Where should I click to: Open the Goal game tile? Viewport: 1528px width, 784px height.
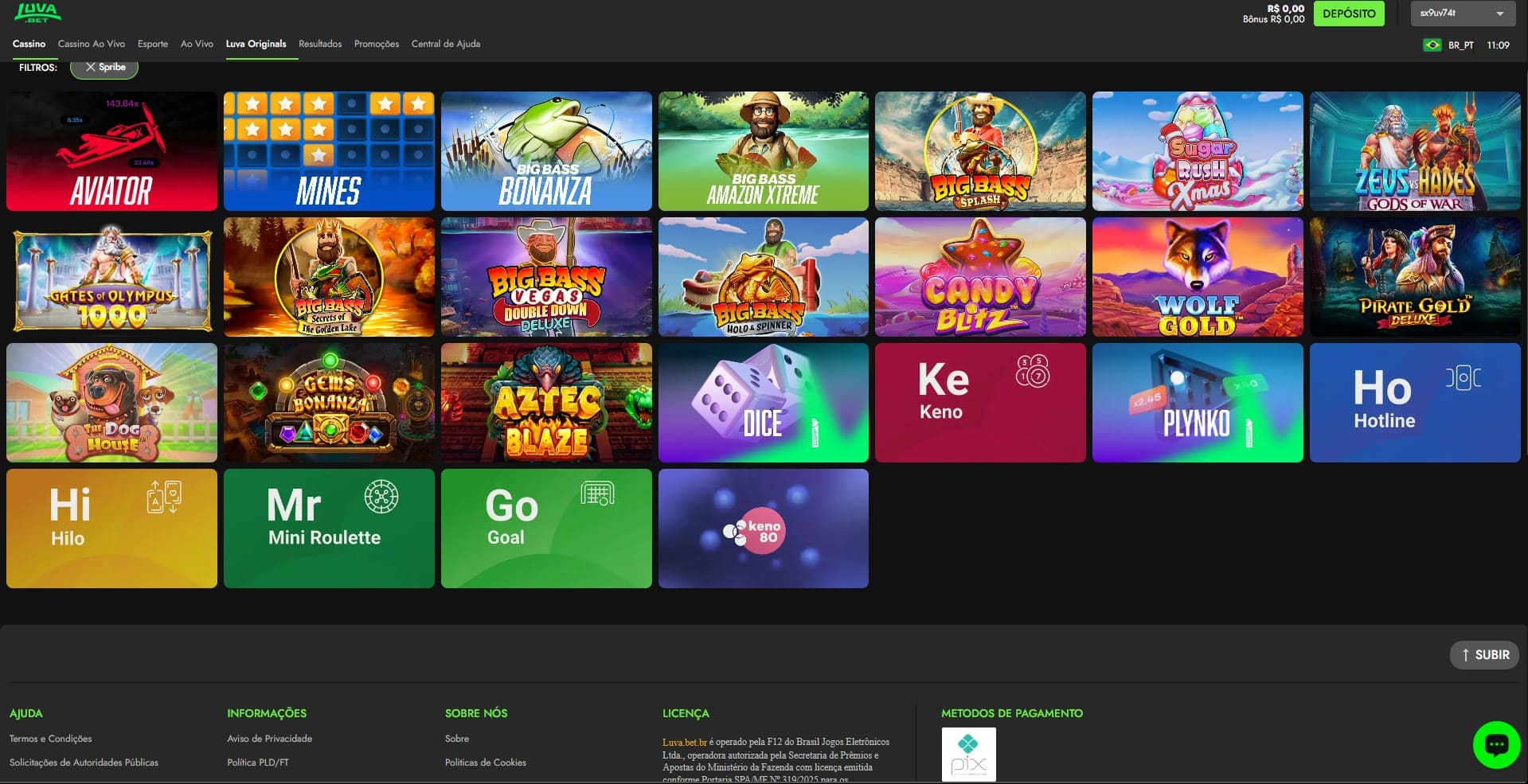[x=546, y=529]
